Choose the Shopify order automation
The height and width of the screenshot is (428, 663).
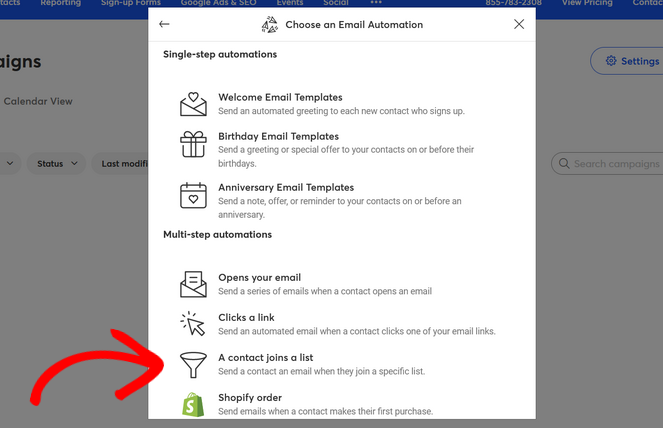pyautogui.click(x=250, y=398)
